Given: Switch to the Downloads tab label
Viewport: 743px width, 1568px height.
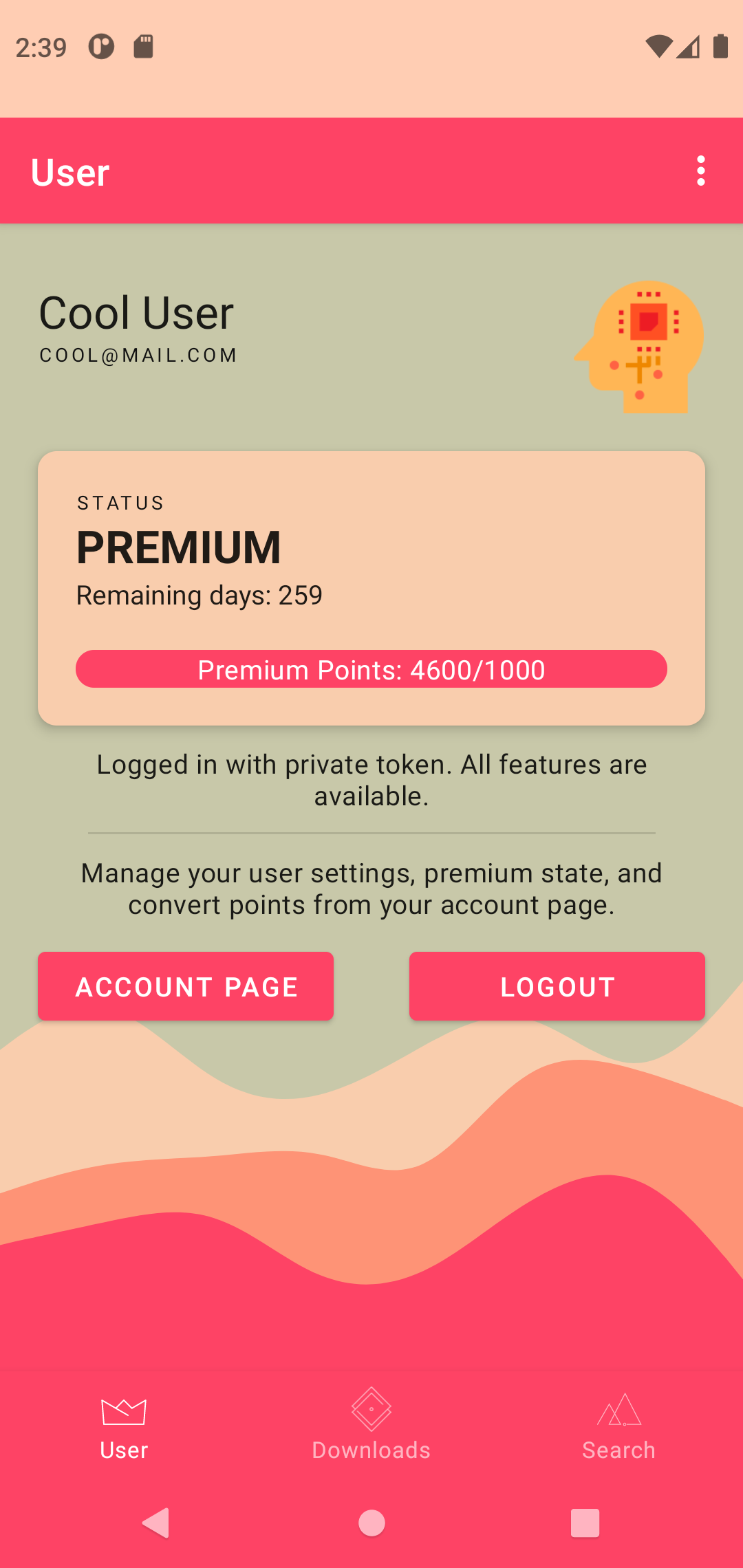Looking at the screenshot, I should [x=371, y=1450].
